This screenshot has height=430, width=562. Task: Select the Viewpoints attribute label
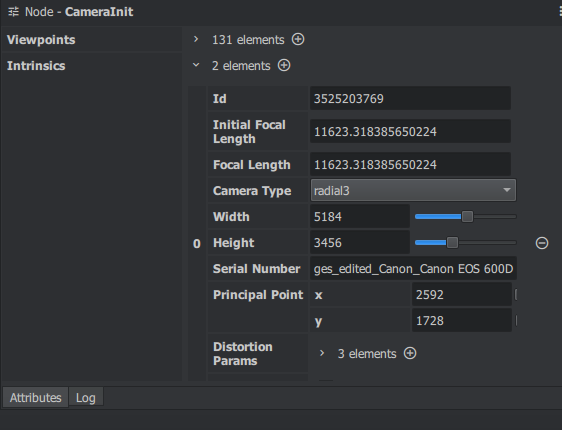click(41, 40)
